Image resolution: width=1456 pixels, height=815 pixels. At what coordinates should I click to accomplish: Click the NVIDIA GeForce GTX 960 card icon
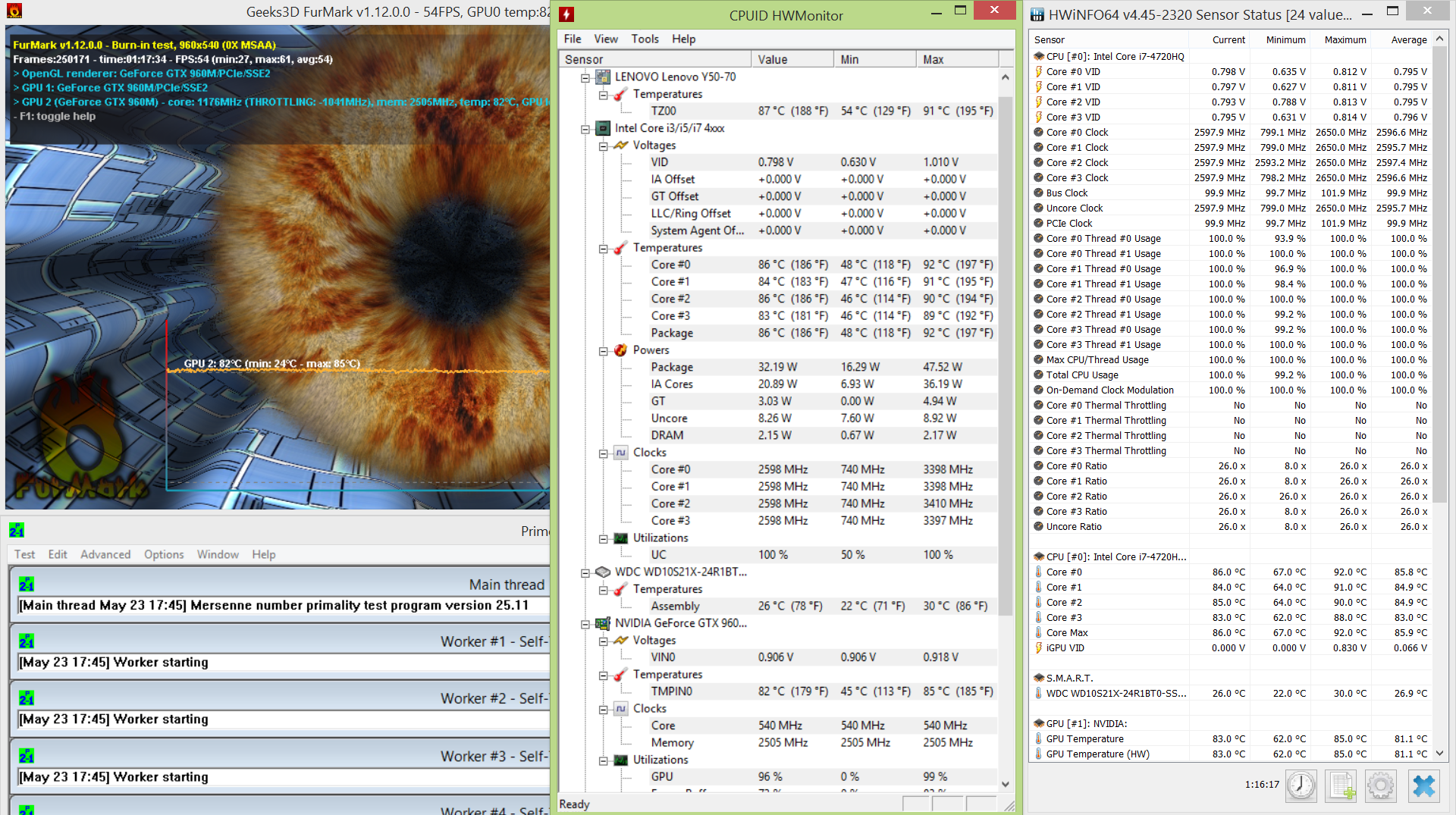pyautogui.click(x=603, y=623)
